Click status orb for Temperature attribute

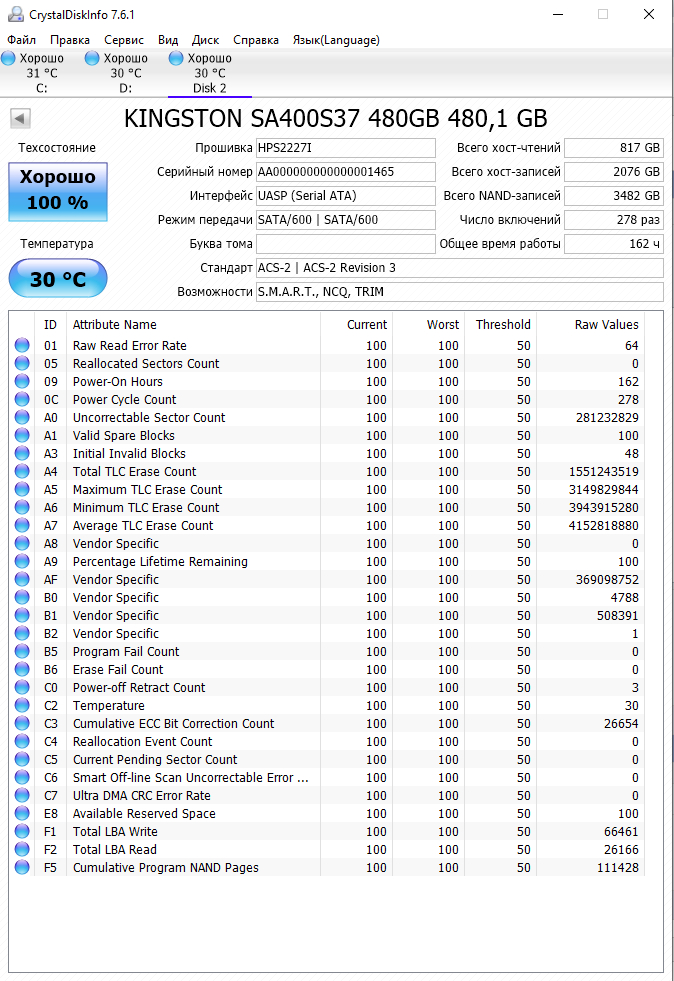(22, 705)
